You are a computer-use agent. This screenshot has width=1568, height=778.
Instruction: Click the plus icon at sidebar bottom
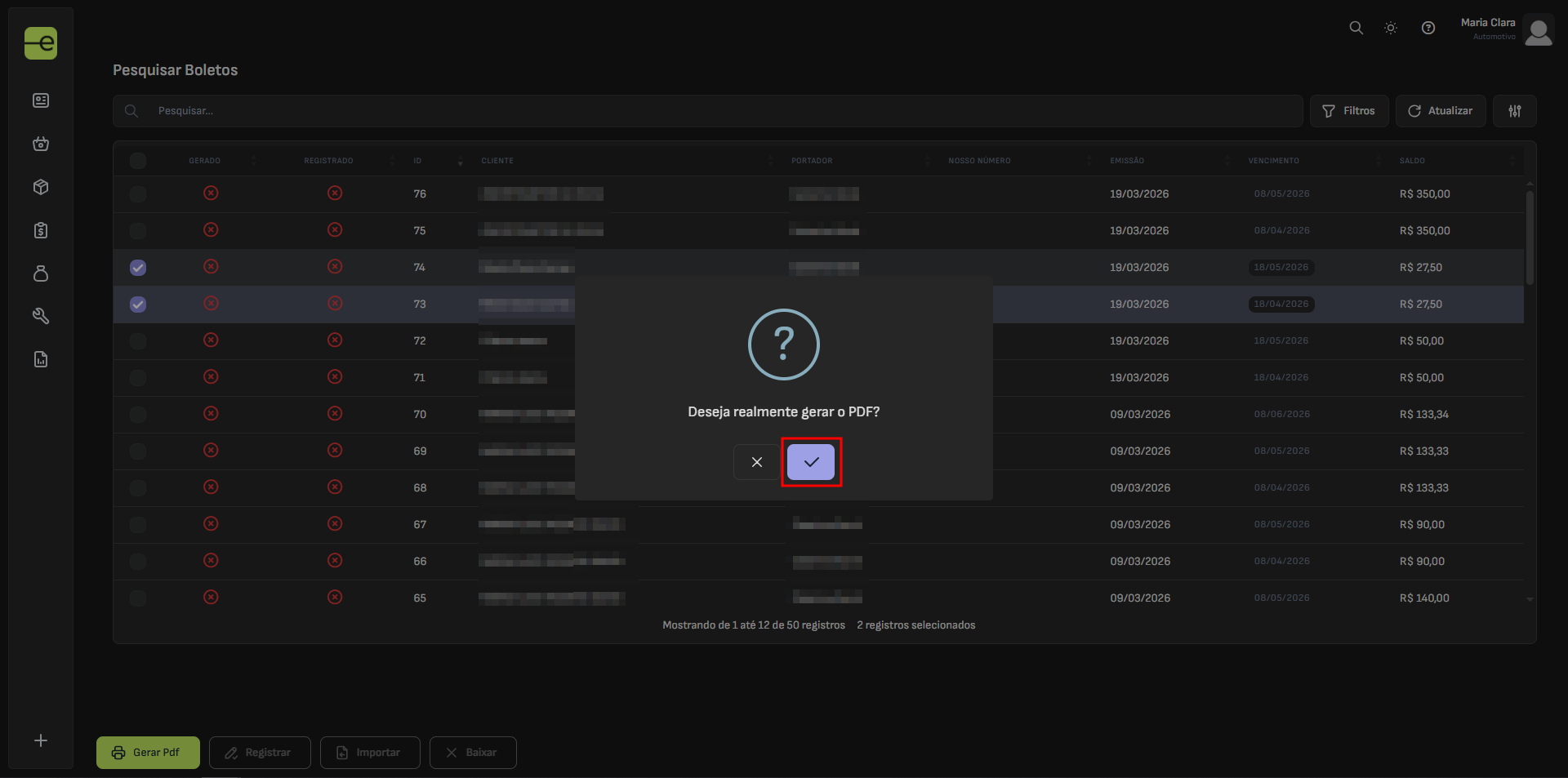tap(41, 740)
